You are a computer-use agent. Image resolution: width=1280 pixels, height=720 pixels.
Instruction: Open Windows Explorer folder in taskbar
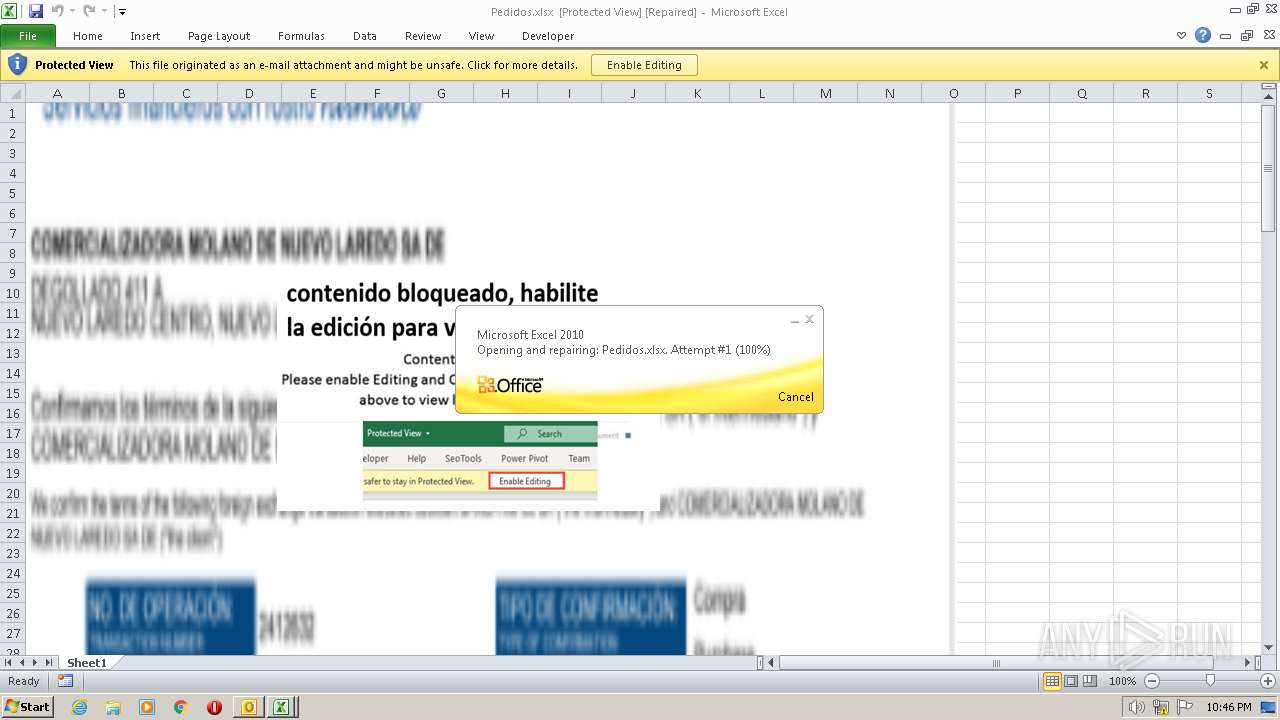click(113, 707)
